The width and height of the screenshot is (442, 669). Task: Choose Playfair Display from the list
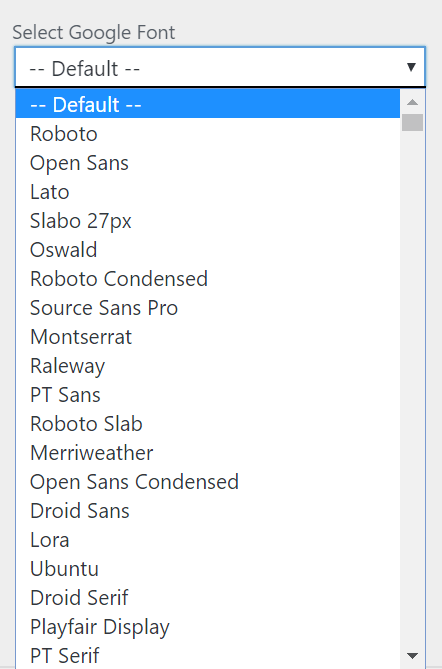click(208, 627)
